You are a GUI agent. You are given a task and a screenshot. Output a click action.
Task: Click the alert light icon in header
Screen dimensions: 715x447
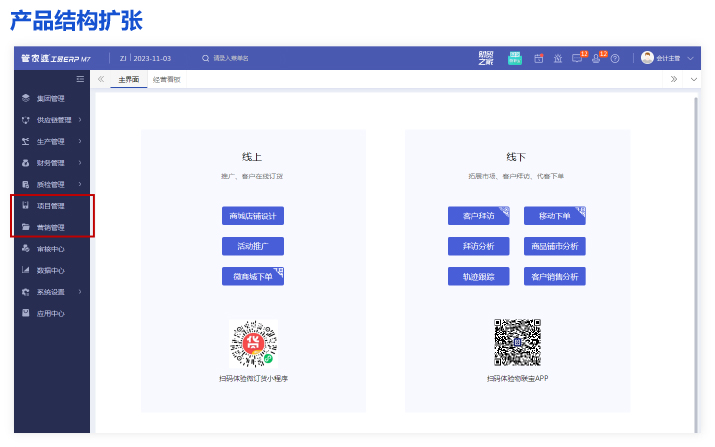point(557,59)
